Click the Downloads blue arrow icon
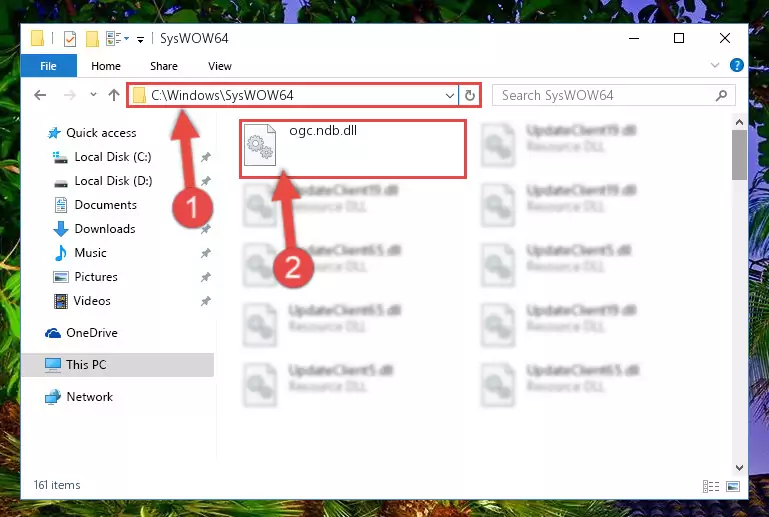This screenshot has height=517, width=769. 60,229
